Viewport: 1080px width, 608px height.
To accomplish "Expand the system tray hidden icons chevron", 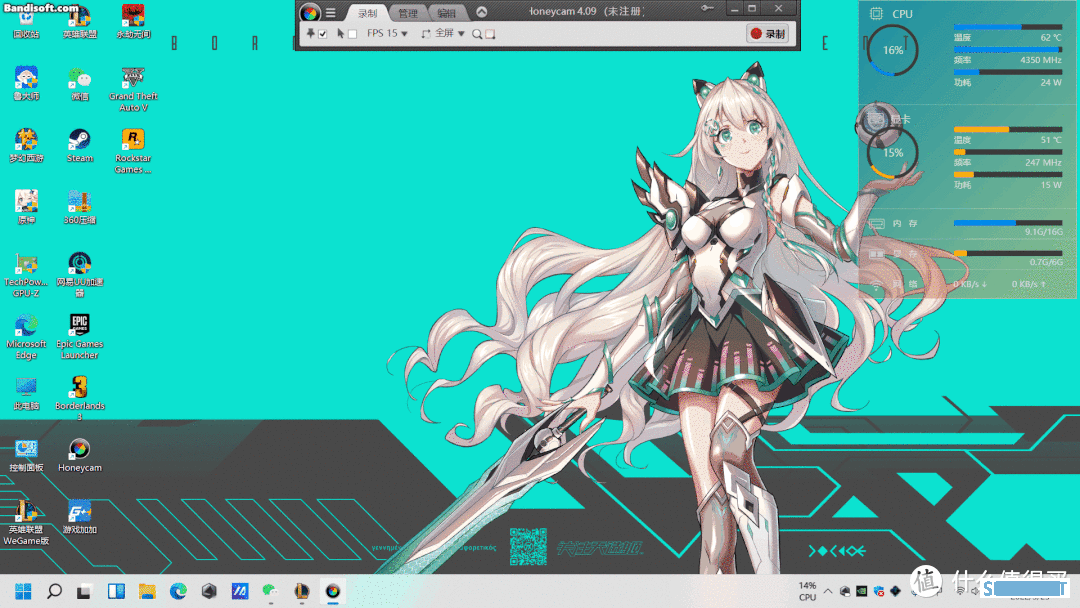I will coord(828,591).
